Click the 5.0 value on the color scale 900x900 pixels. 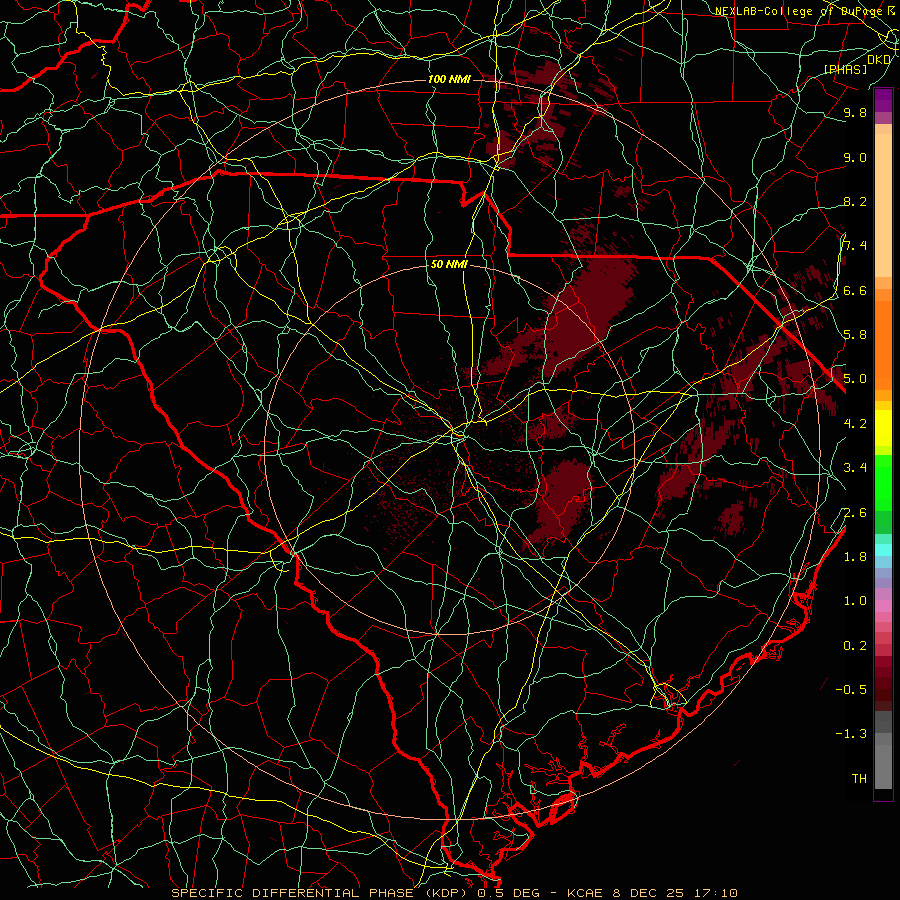pos(855,379)
